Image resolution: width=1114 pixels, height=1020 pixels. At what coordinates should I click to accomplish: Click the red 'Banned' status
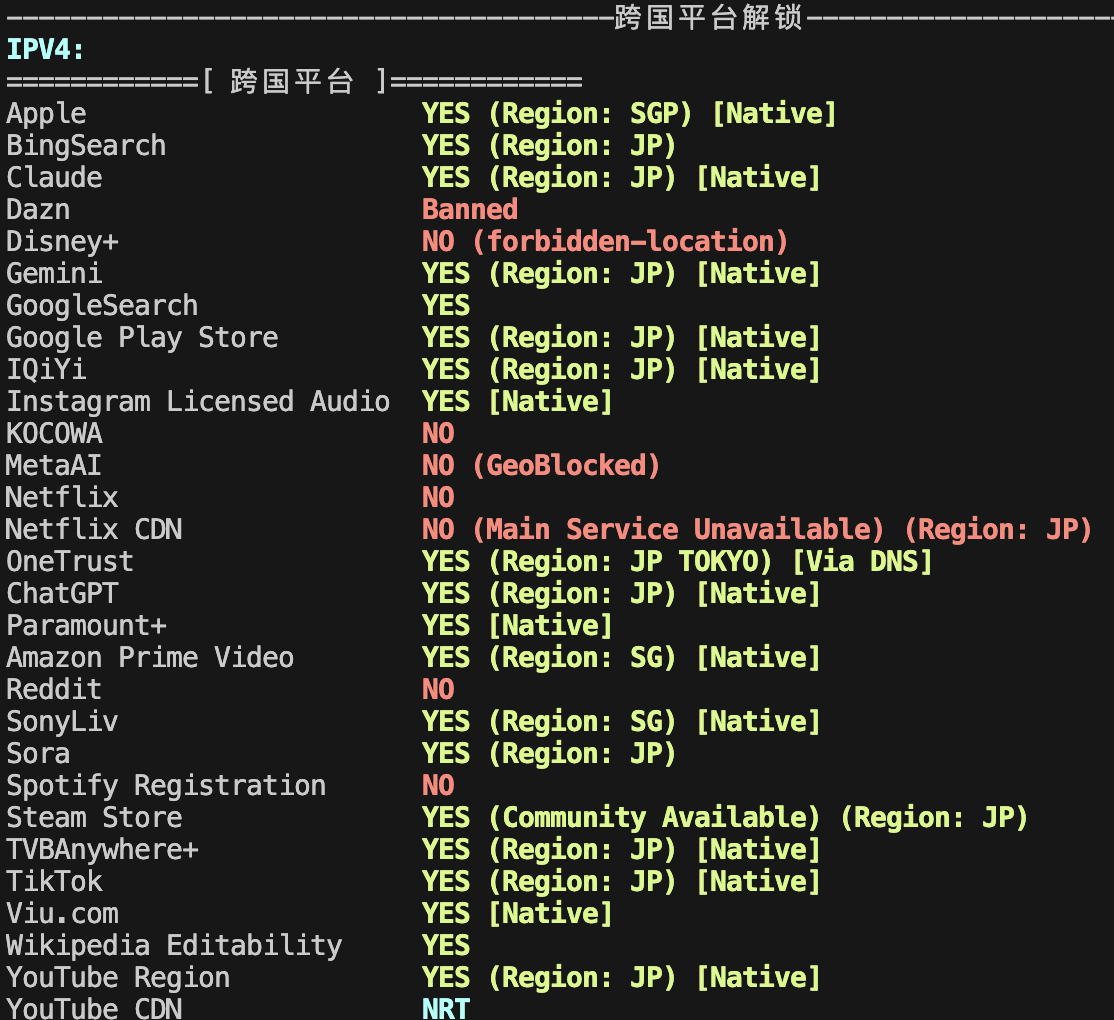pyautogui.click(x=470, y=210)
